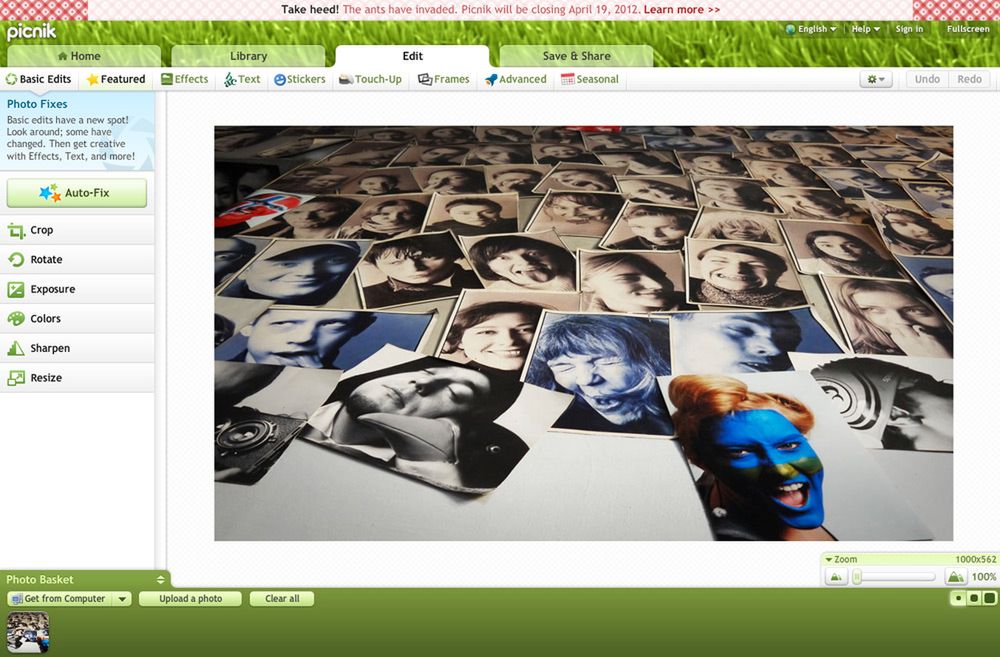The width and height of the screenshot is (1000, 657).
Task: Click the Clear all button
Action: point(282,599)
